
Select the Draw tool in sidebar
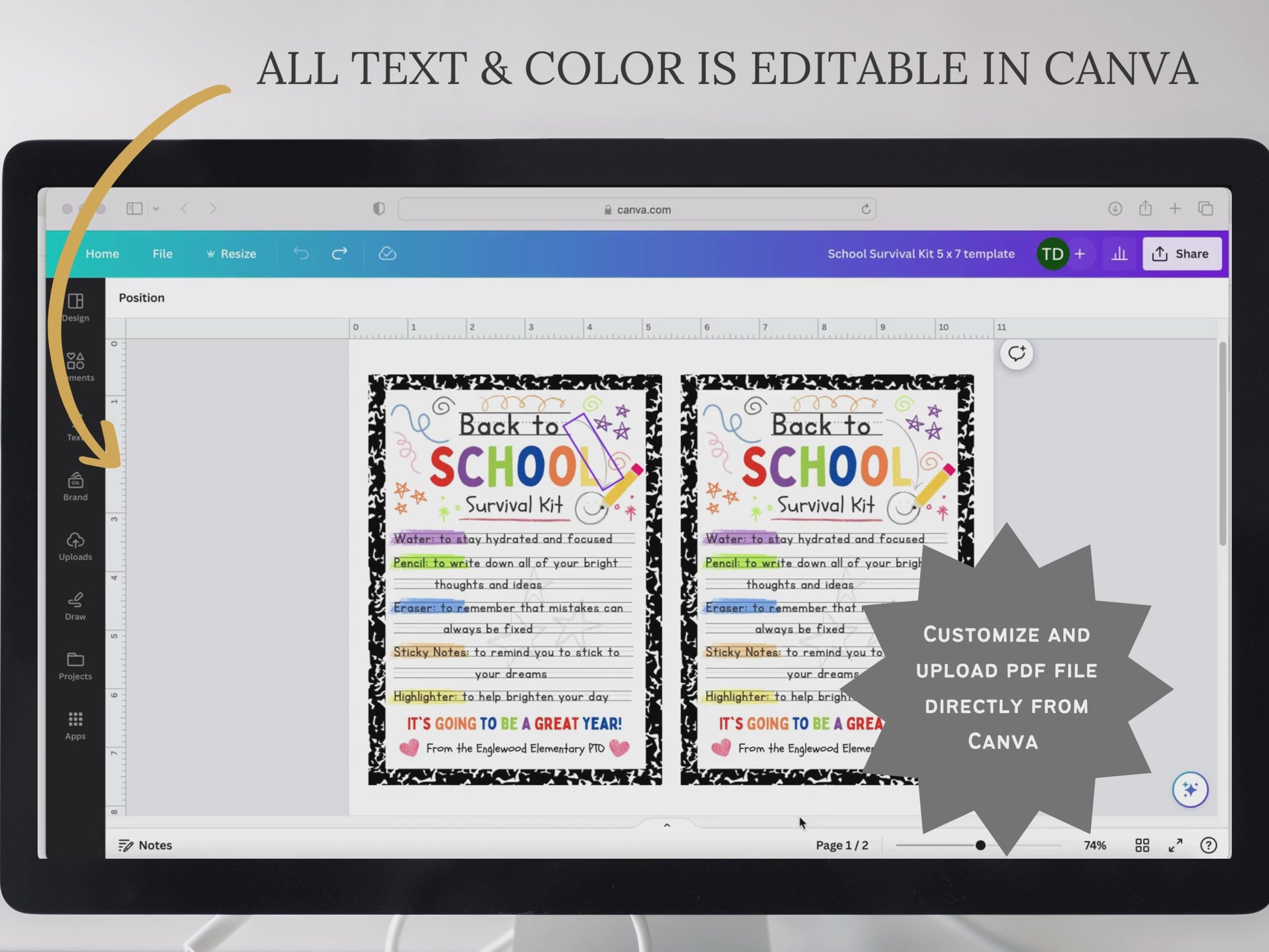coord(76,606)
